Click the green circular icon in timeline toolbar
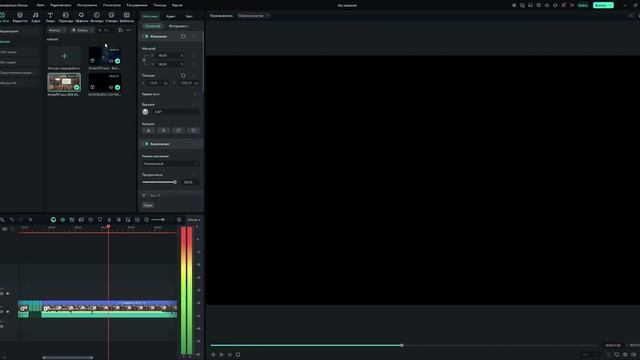The height and width of the screenshot is (360, 640). click(x=53, y=220)
